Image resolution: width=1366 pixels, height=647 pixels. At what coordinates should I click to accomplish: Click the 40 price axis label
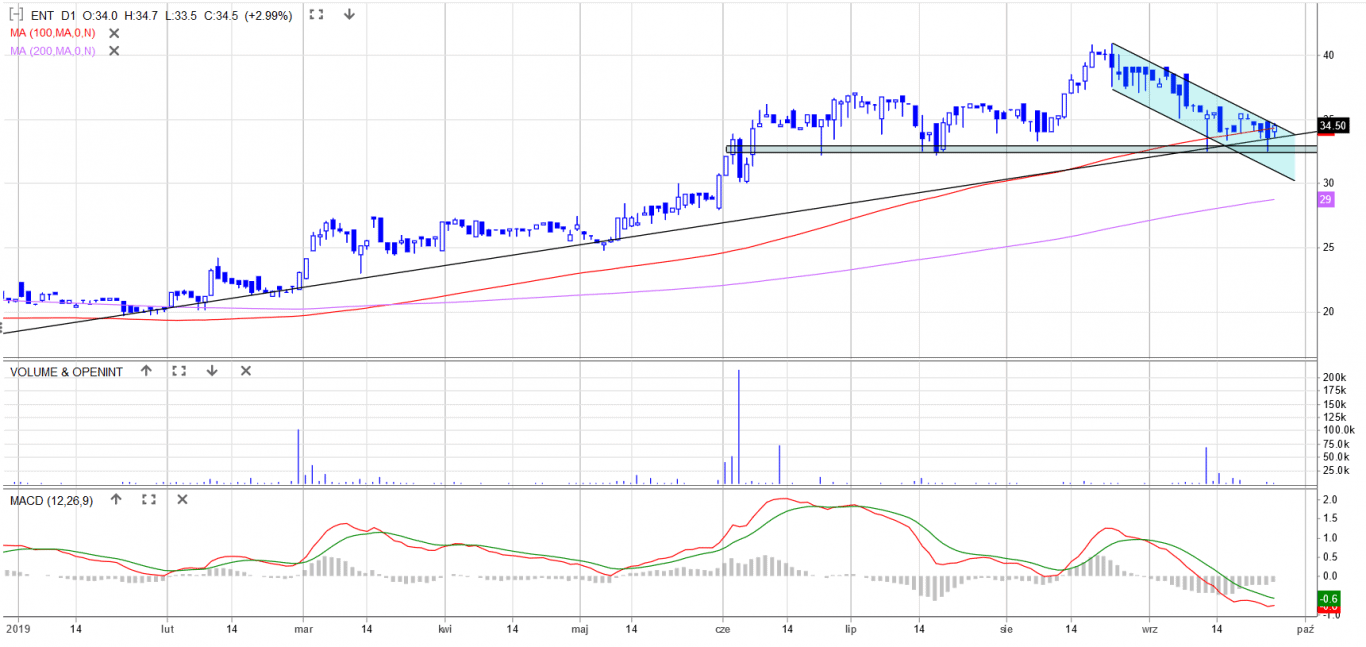[x=1329, y=55]
